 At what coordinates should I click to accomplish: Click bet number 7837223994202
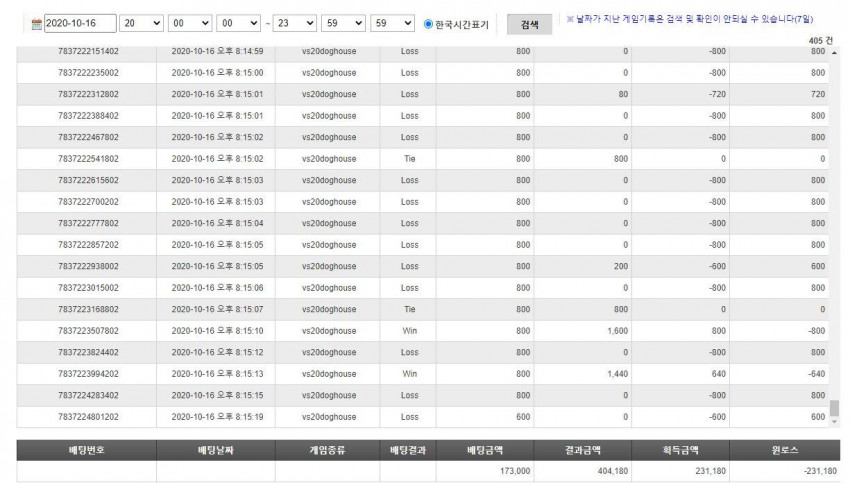coord(88,374)
